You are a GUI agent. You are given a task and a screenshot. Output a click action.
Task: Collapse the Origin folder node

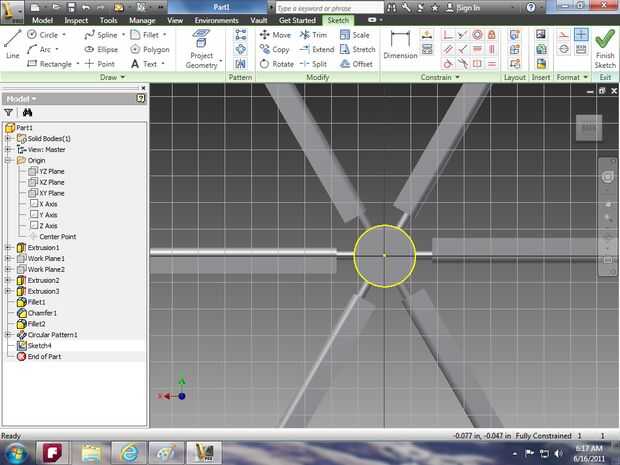[9, 160]
